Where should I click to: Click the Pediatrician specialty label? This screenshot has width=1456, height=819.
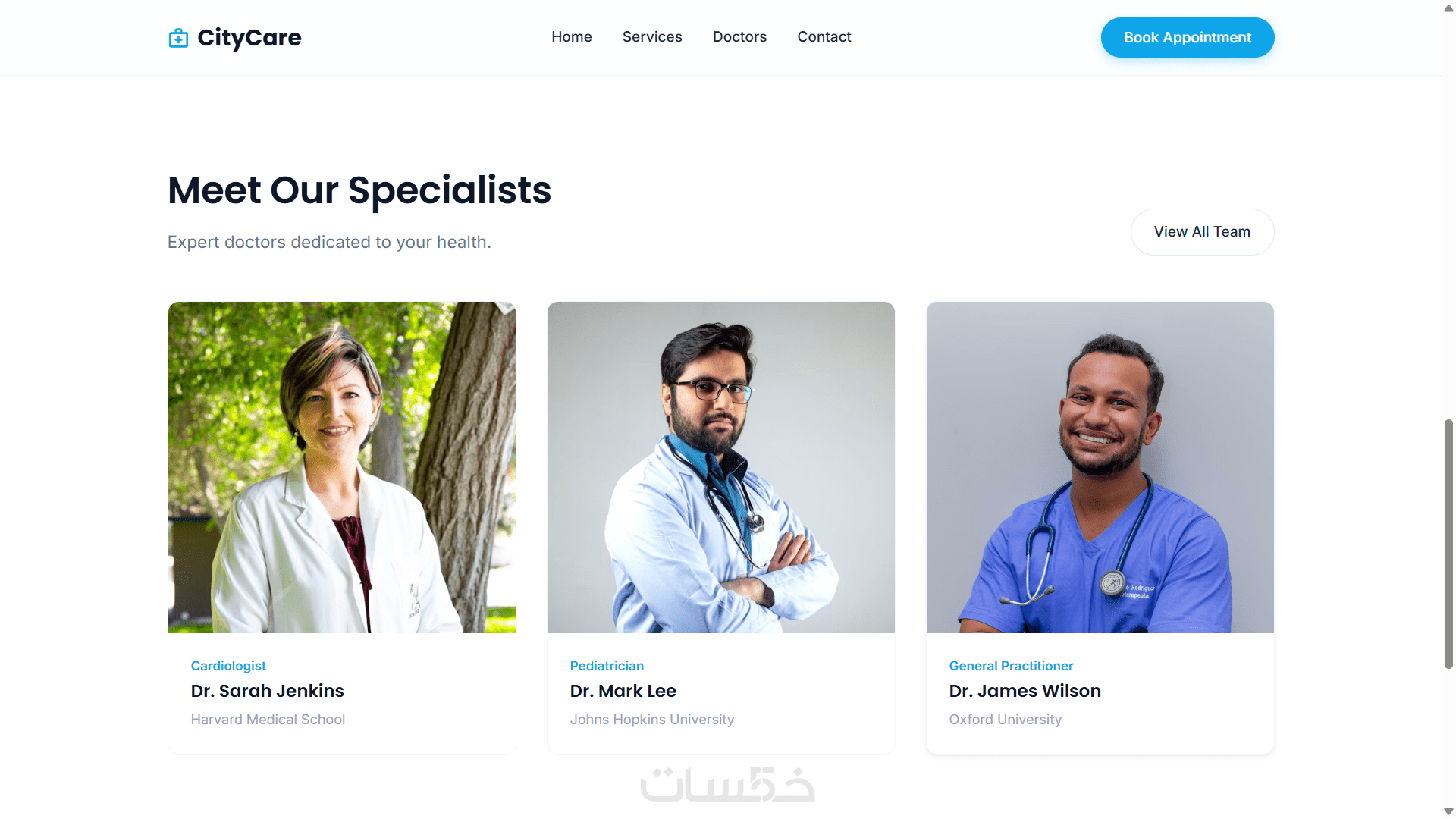click(x=607, y=666)
